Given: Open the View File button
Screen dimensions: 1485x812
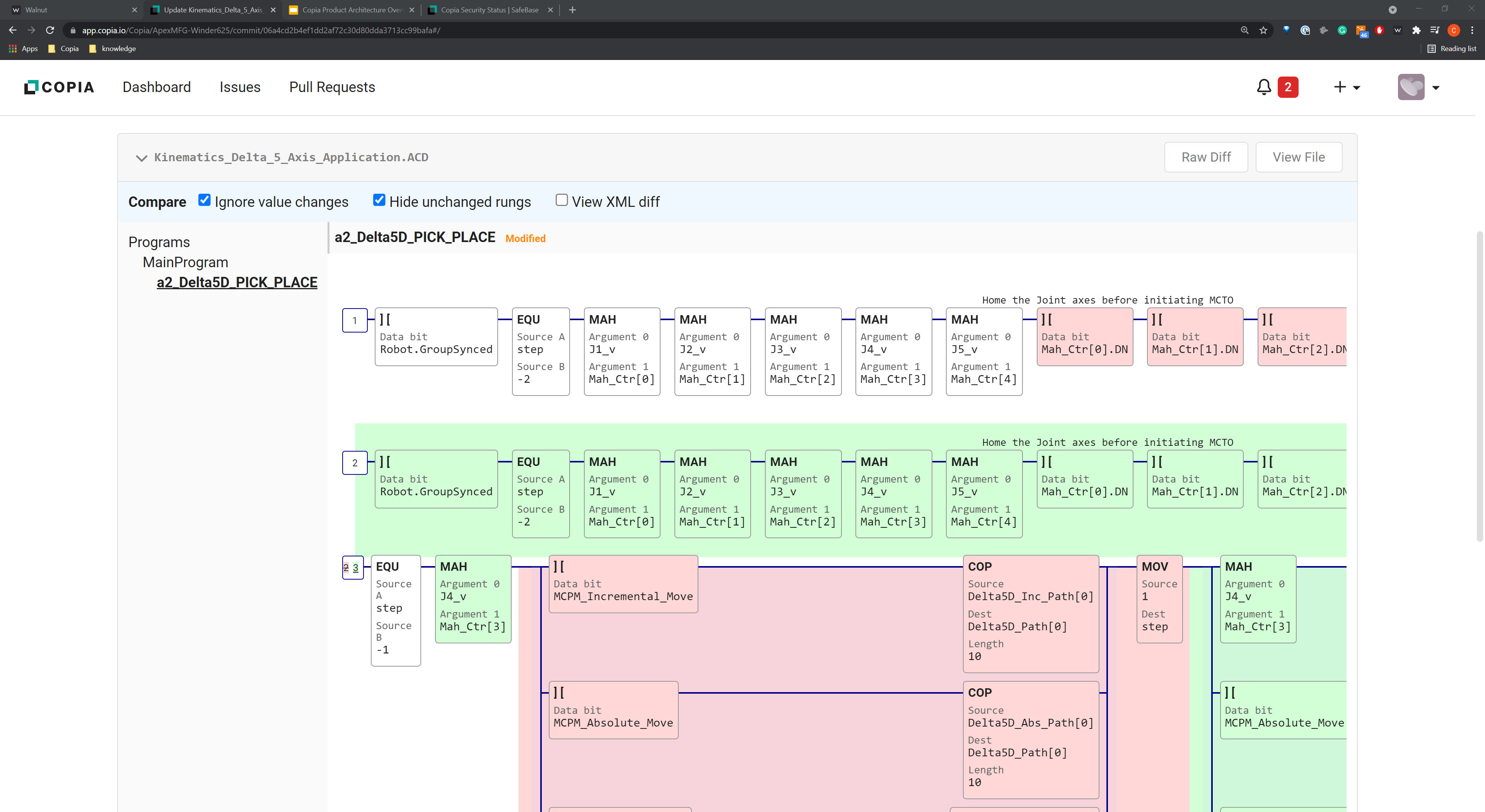Looking at the screenshot, I should coord(1298,157).
